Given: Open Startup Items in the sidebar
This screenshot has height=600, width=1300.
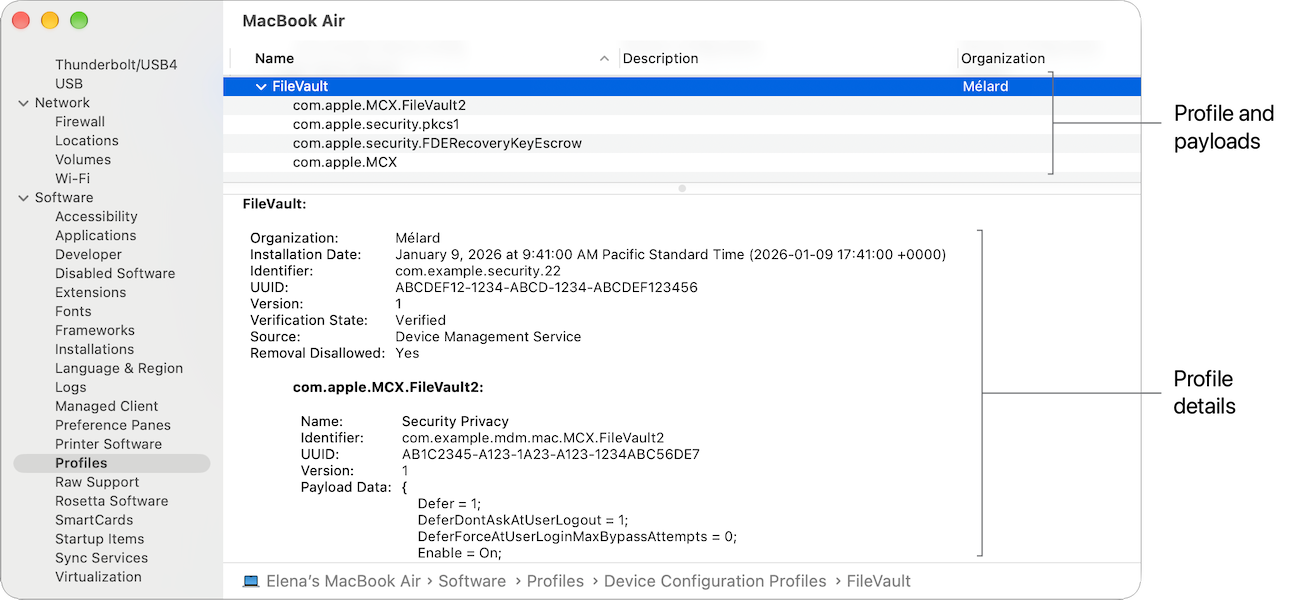Looking at the screenshot, I should [x=100, y=540].
